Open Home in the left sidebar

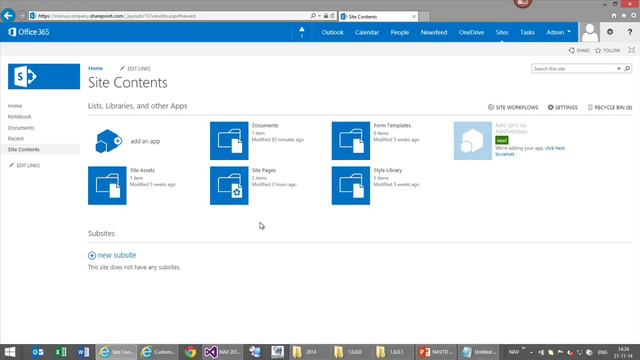(x=15, y=106)
